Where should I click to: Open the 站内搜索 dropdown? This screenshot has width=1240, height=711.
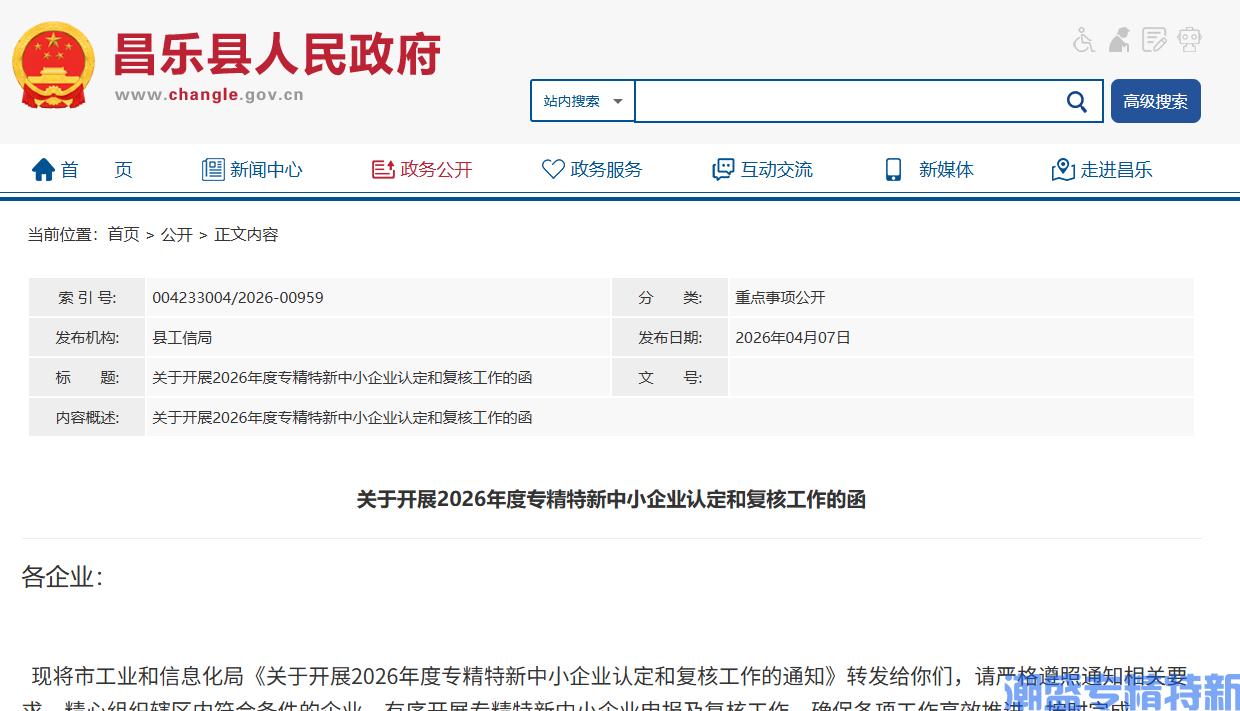(x=582, y=101)
